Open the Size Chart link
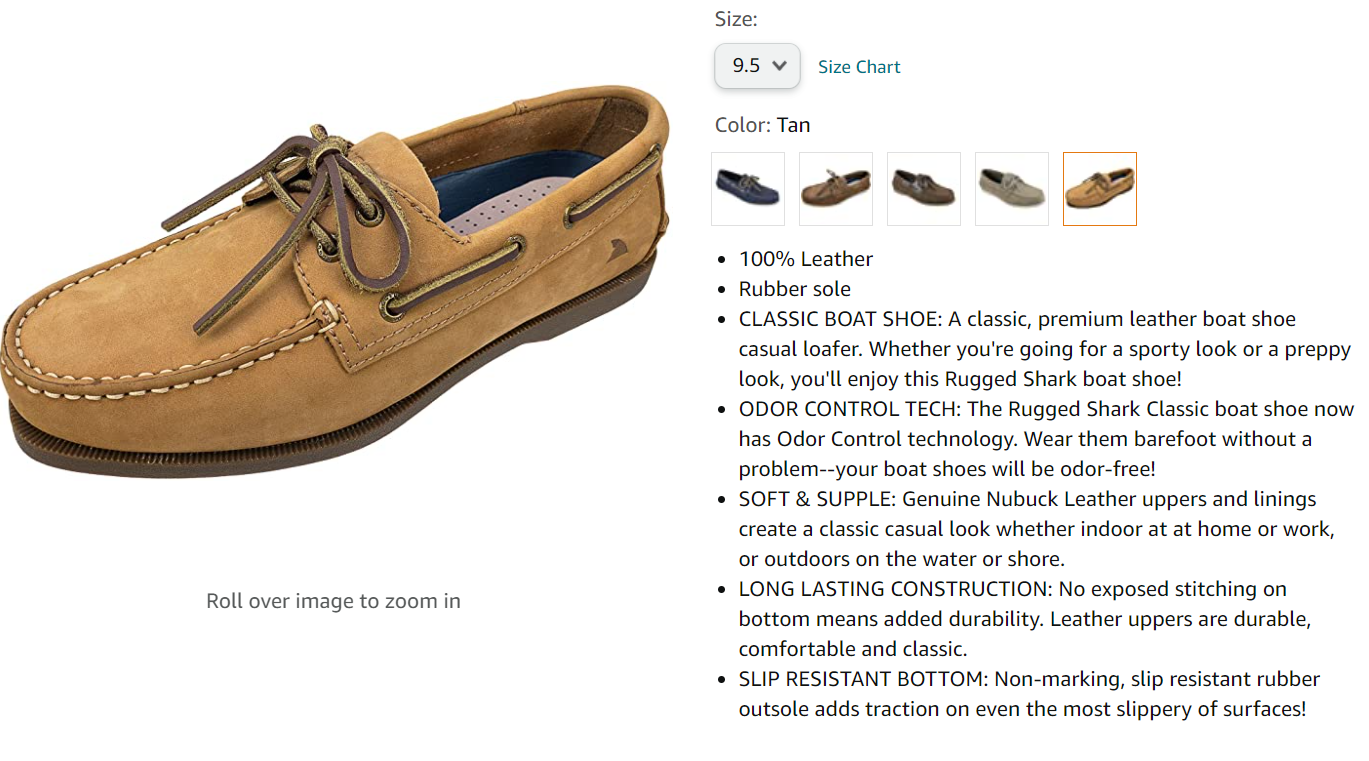Image resolution: width=1369 pixels, height=761 pixels. click(x=859, y=67)
